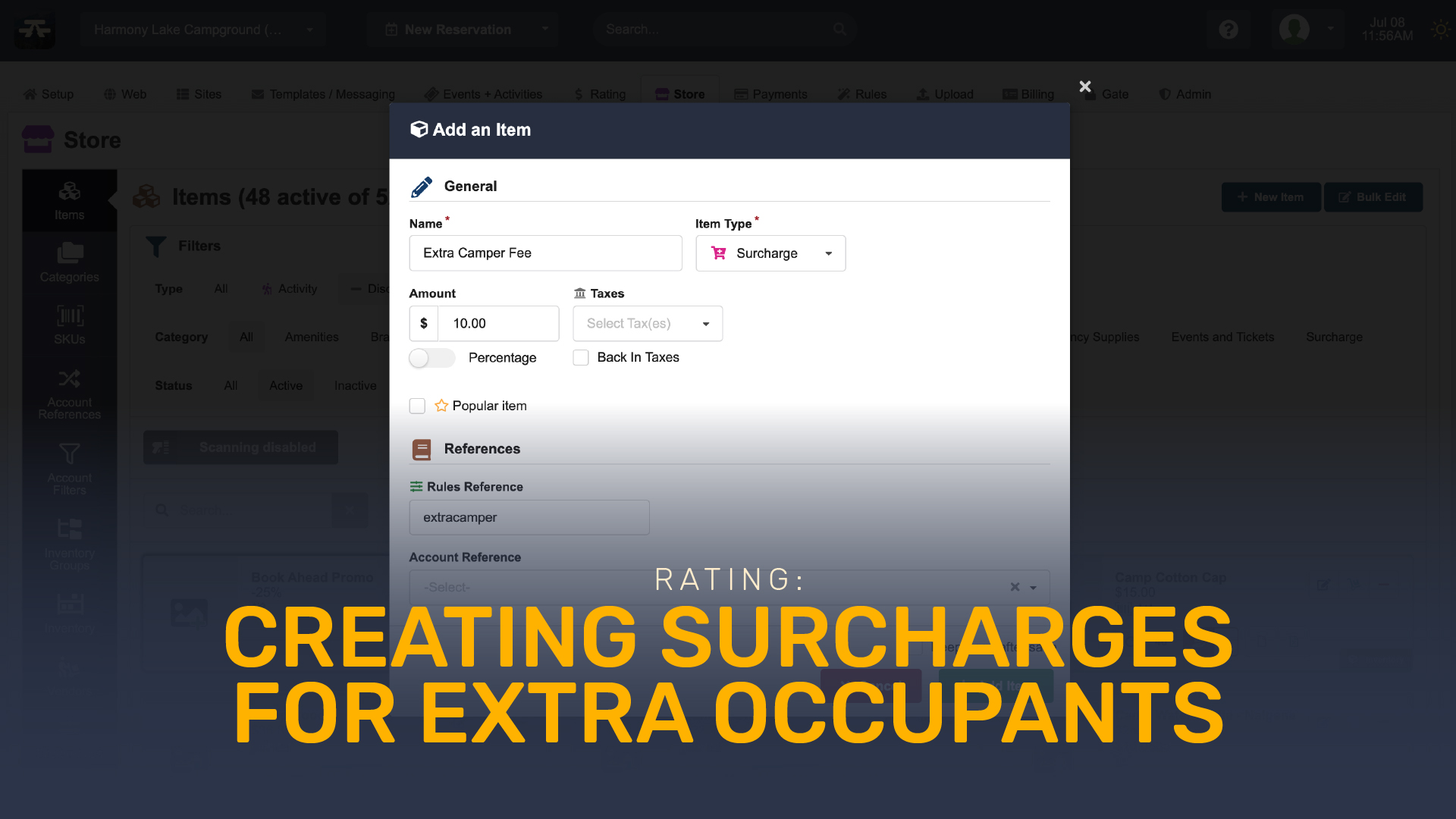Filter Status by Active
The height and width of the screenshot is (819, 1456).
click(x=286, y=386)
